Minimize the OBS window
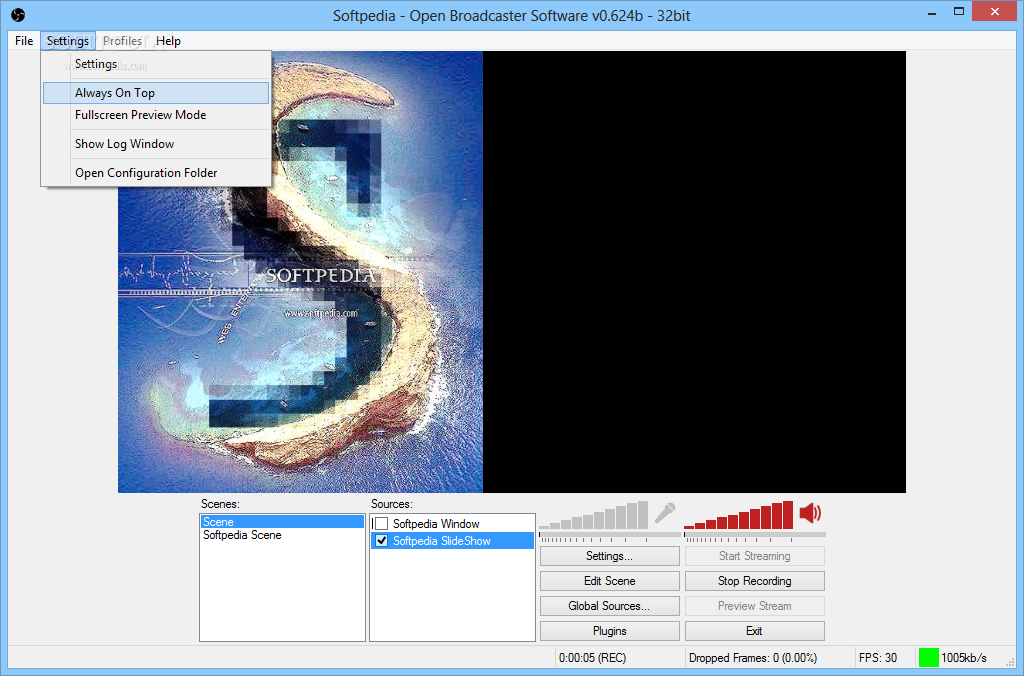1024x676 pixels. 932,12
